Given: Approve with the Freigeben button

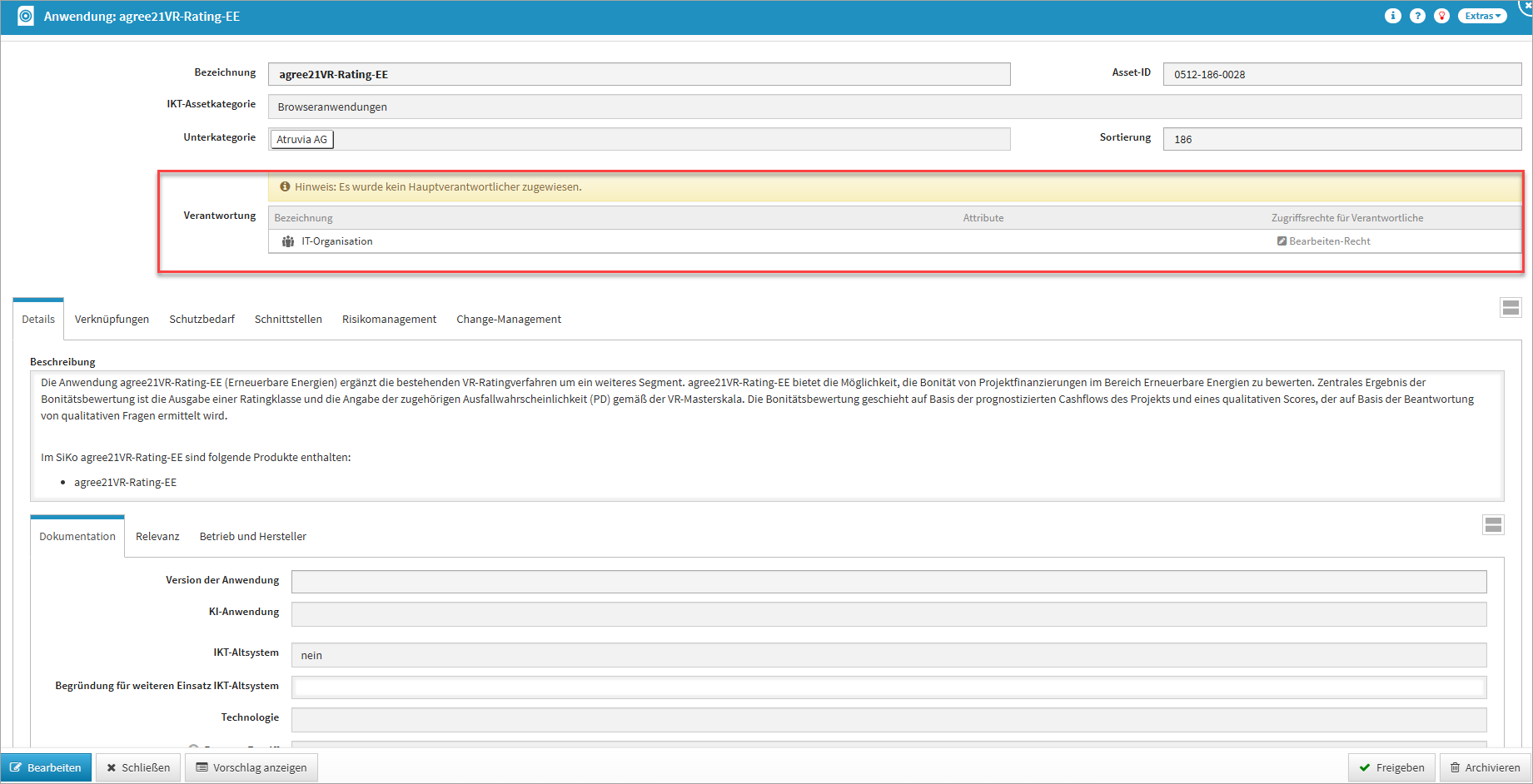Looking at the screenshot, I should pyautogui.click(x=1391, y=767).
